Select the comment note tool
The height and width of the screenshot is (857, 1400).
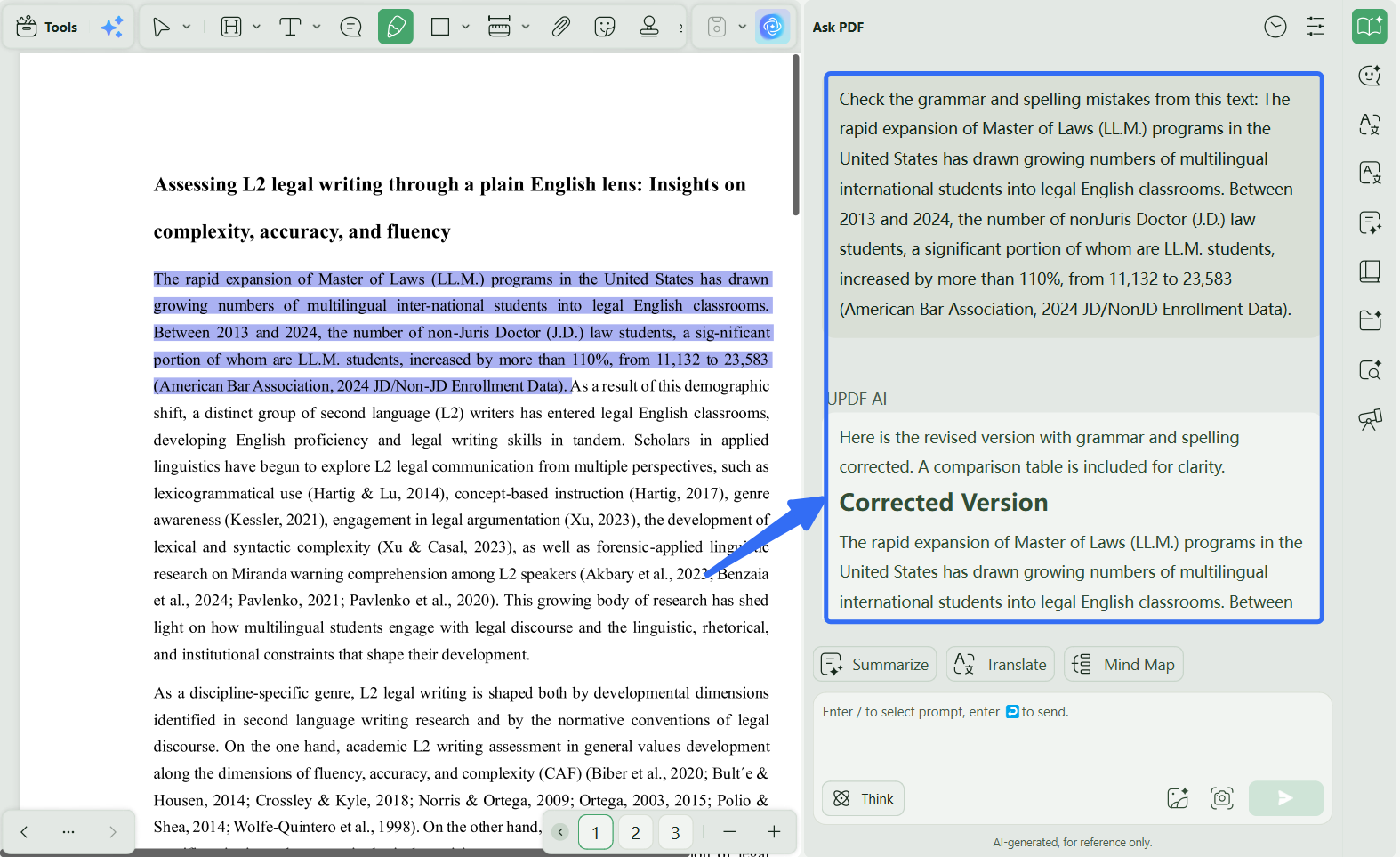click(350, 27)
